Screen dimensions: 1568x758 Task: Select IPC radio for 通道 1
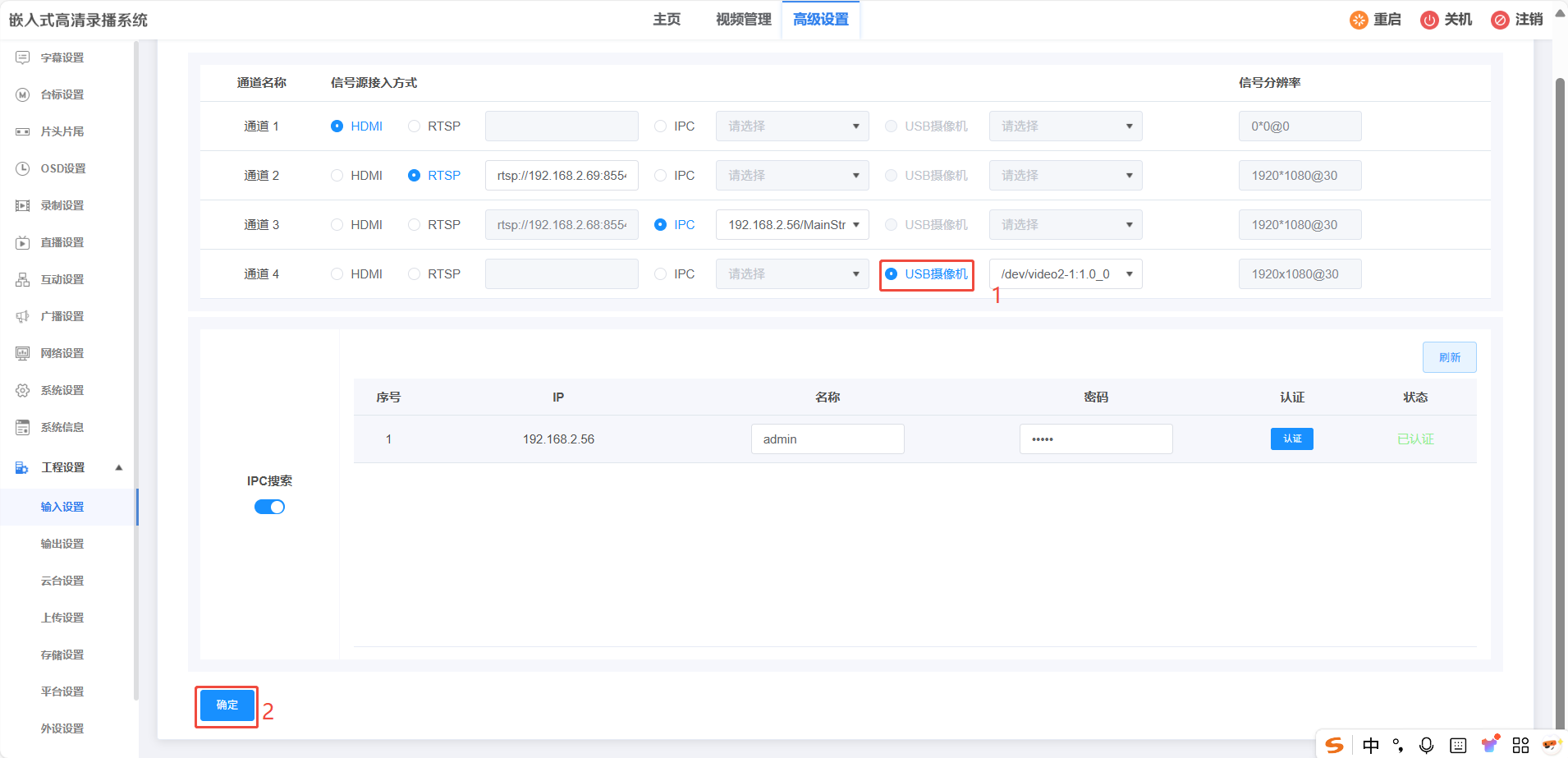[x=660, y=126]
